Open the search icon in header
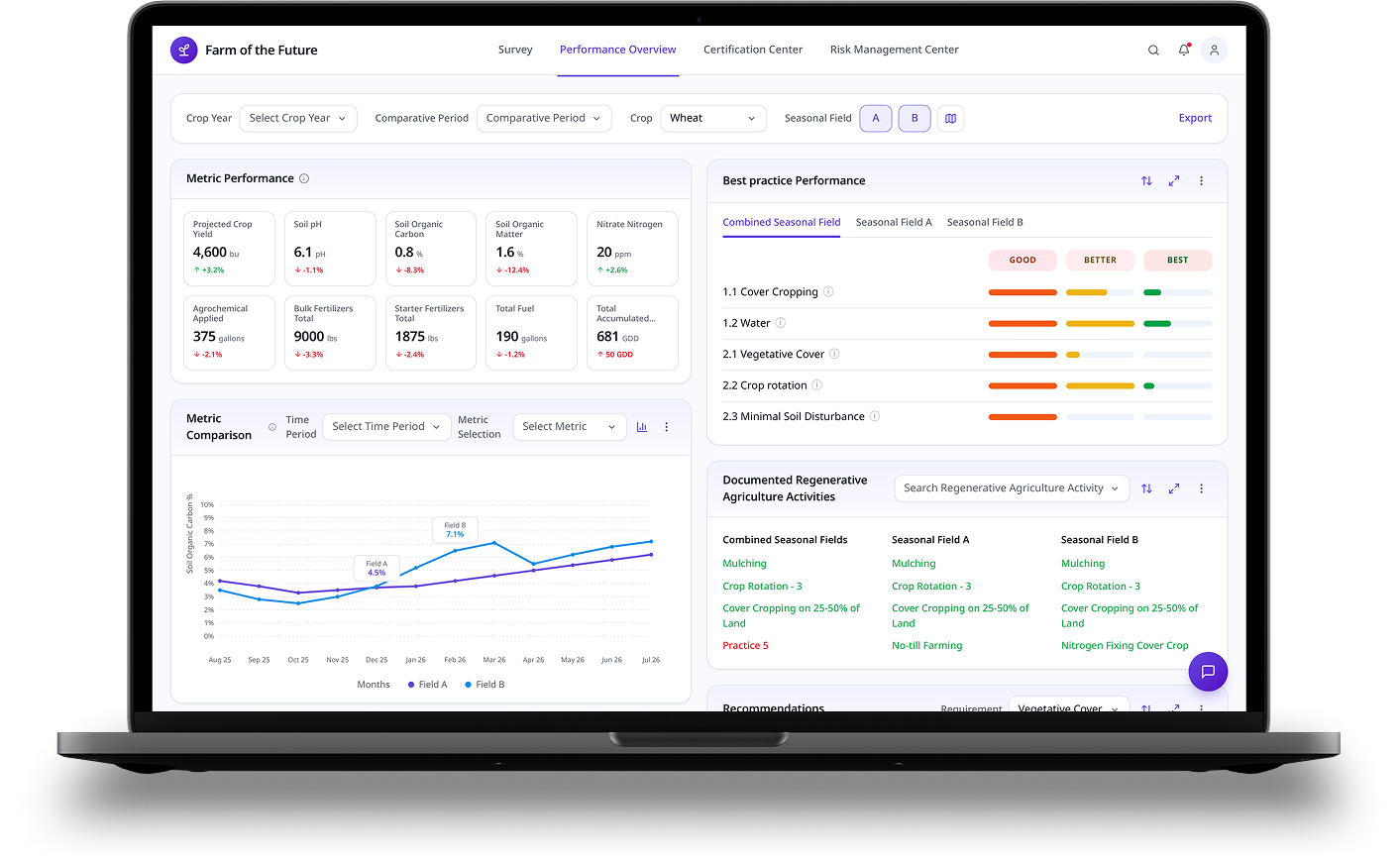This screenshot has width=1400, height=864. pyautogui.click(x=1153, y=50)
